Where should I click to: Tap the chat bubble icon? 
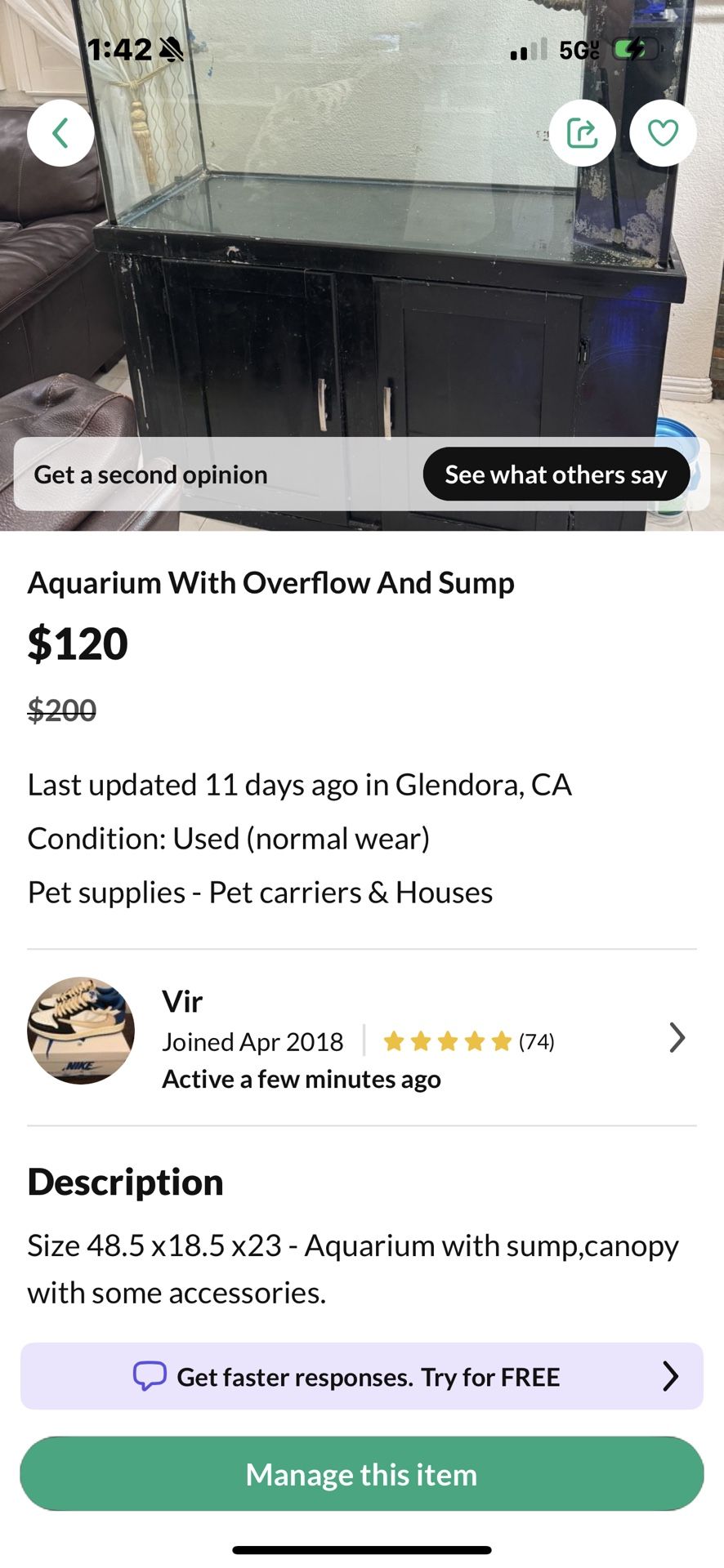tap(150, 1376)
